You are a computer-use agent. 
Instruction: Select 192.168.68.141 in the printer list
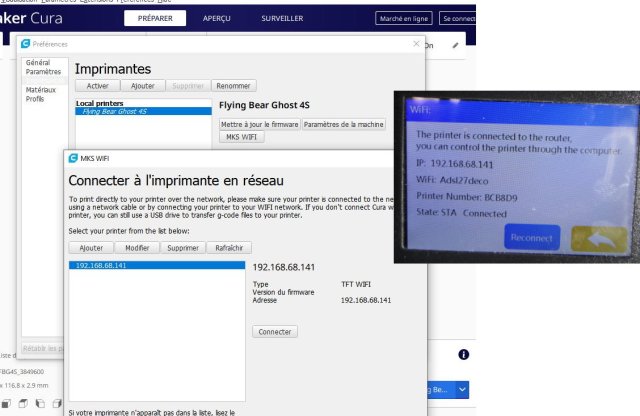click(x=157, y=265)
